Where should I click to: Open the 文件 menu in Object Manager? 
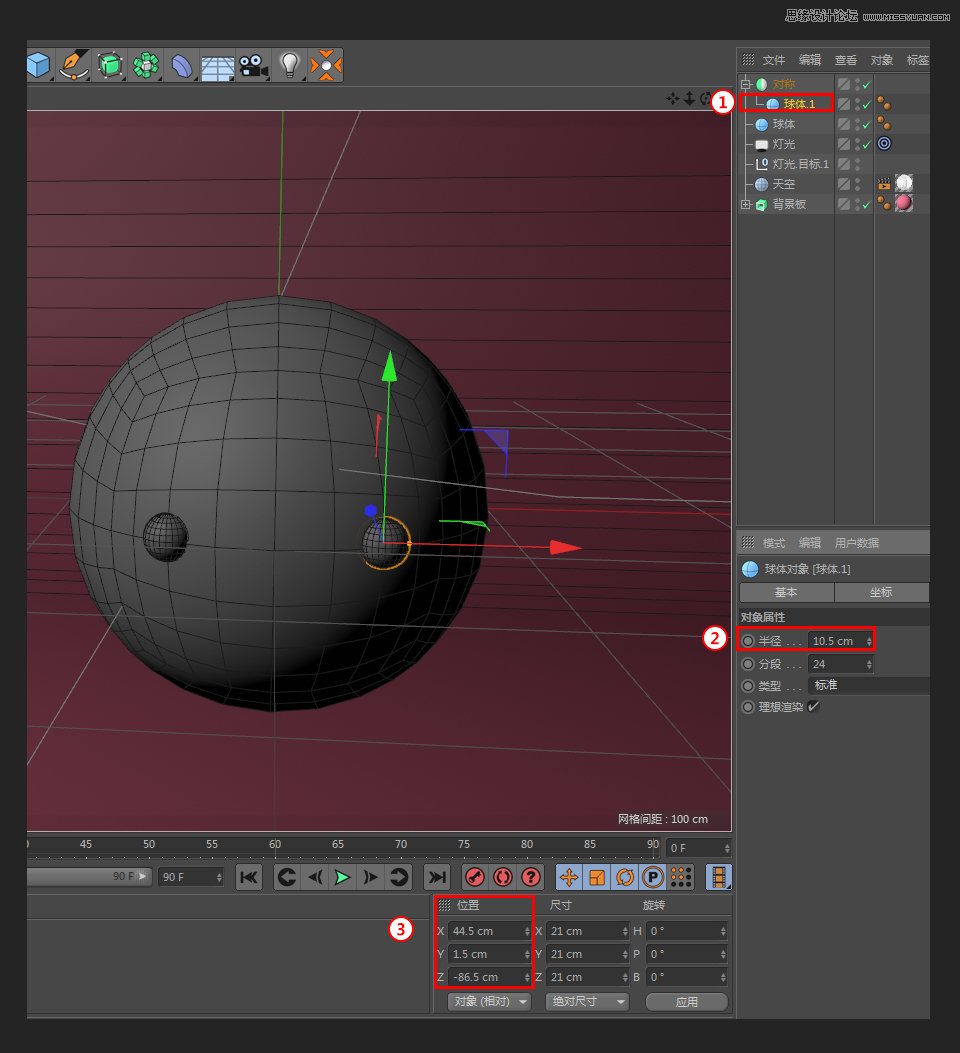[773, 59]
